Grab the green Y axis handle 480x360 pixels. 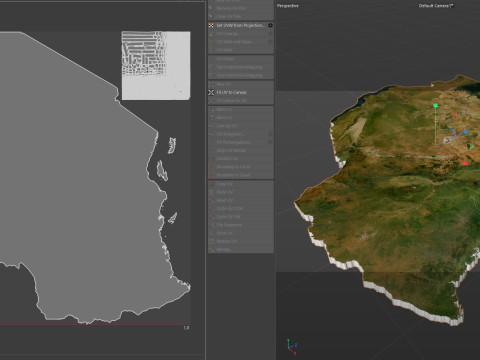[435, 106]
